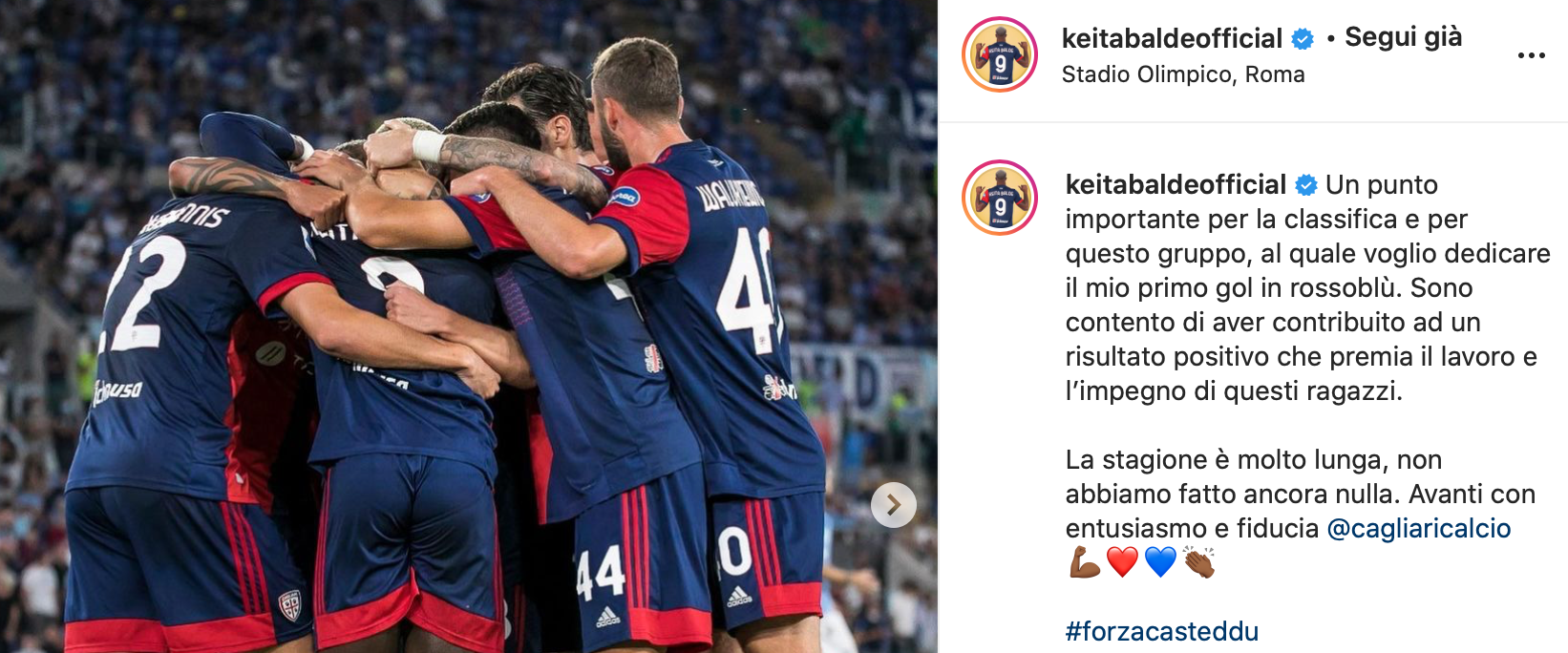Click the number 44 on player's shorts
Image resolution: width=1568 pixels, height=653 pixels.
pyautogui.click(x=601, y=573)
